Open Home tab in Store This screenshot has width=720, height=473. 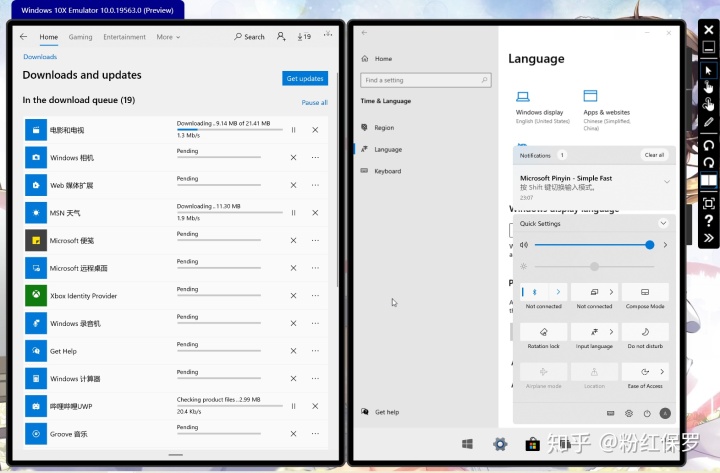(49, 37)
